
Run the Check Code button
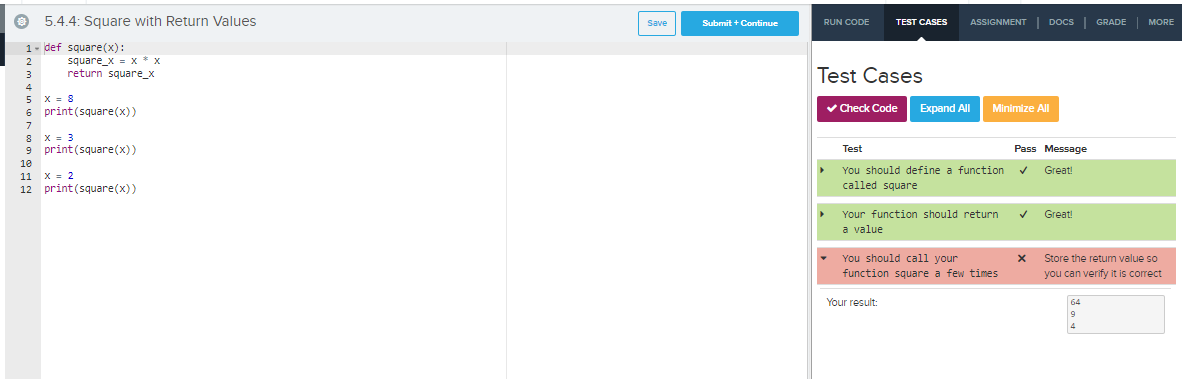click(x=862, y=109)
